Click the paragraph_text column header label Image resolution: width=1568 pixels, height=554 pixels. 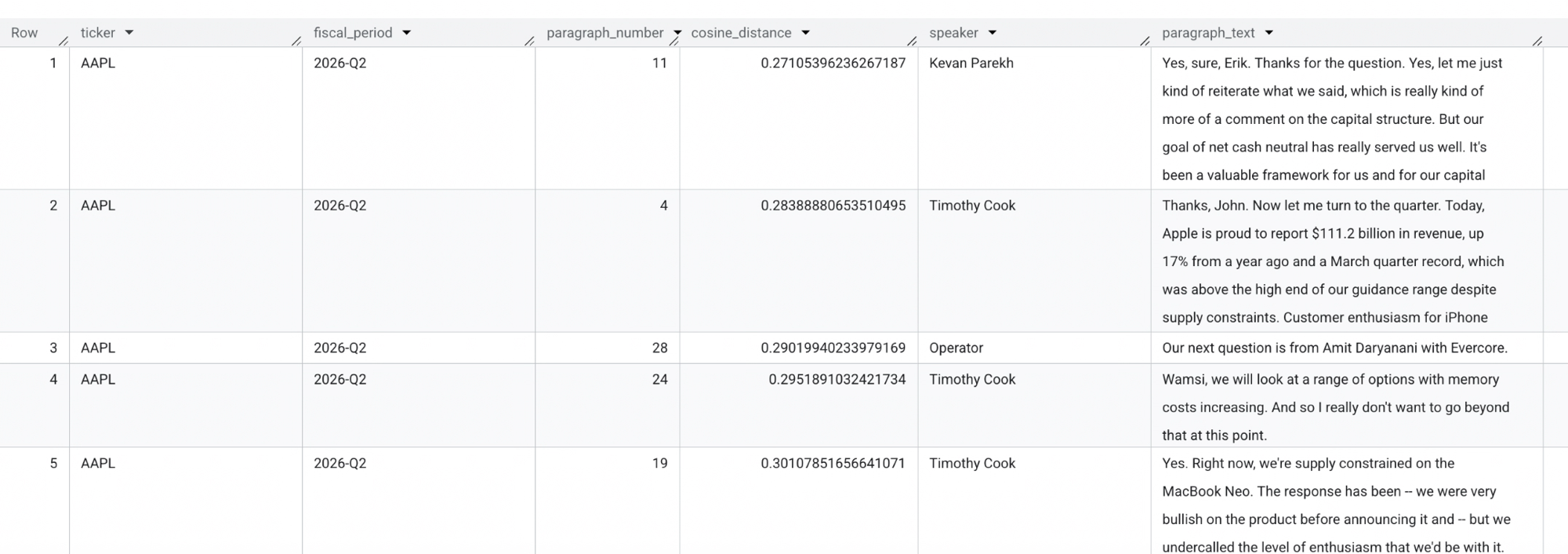point(1208,33)
